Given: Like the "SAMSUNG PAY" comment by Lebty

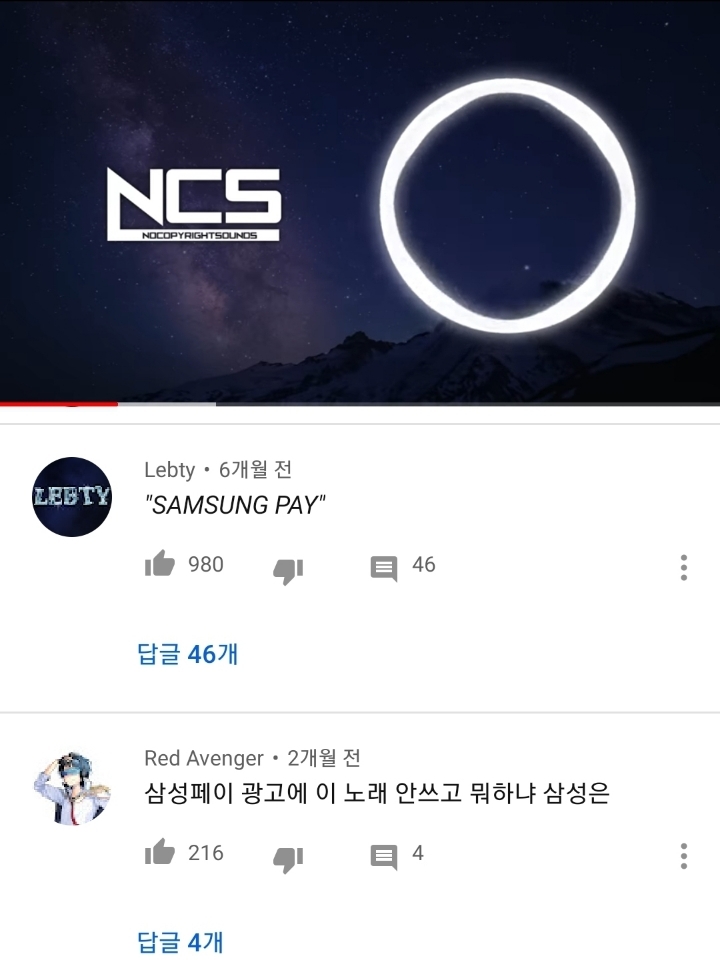Looking at the screenshot, I should point(160,563).
